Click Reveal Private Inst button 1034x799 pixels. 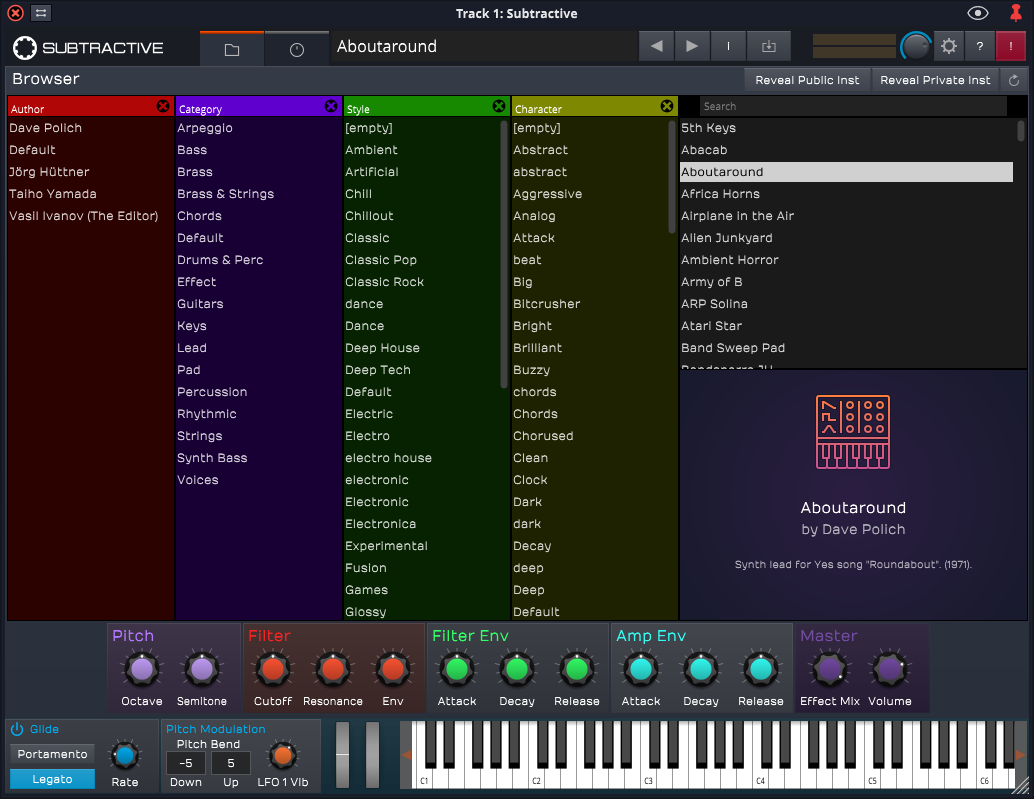click(935, 80)
